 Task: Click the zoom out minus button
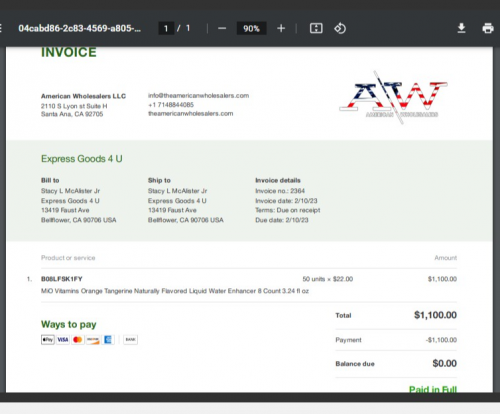point(222,28)
